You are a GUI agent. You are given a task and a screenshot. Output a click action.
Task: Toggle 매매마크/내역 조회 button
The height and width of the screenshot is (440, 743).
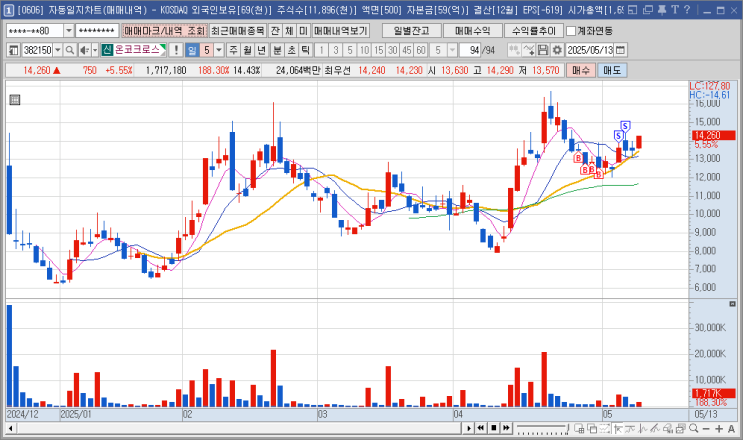click(x=164, y=31)
